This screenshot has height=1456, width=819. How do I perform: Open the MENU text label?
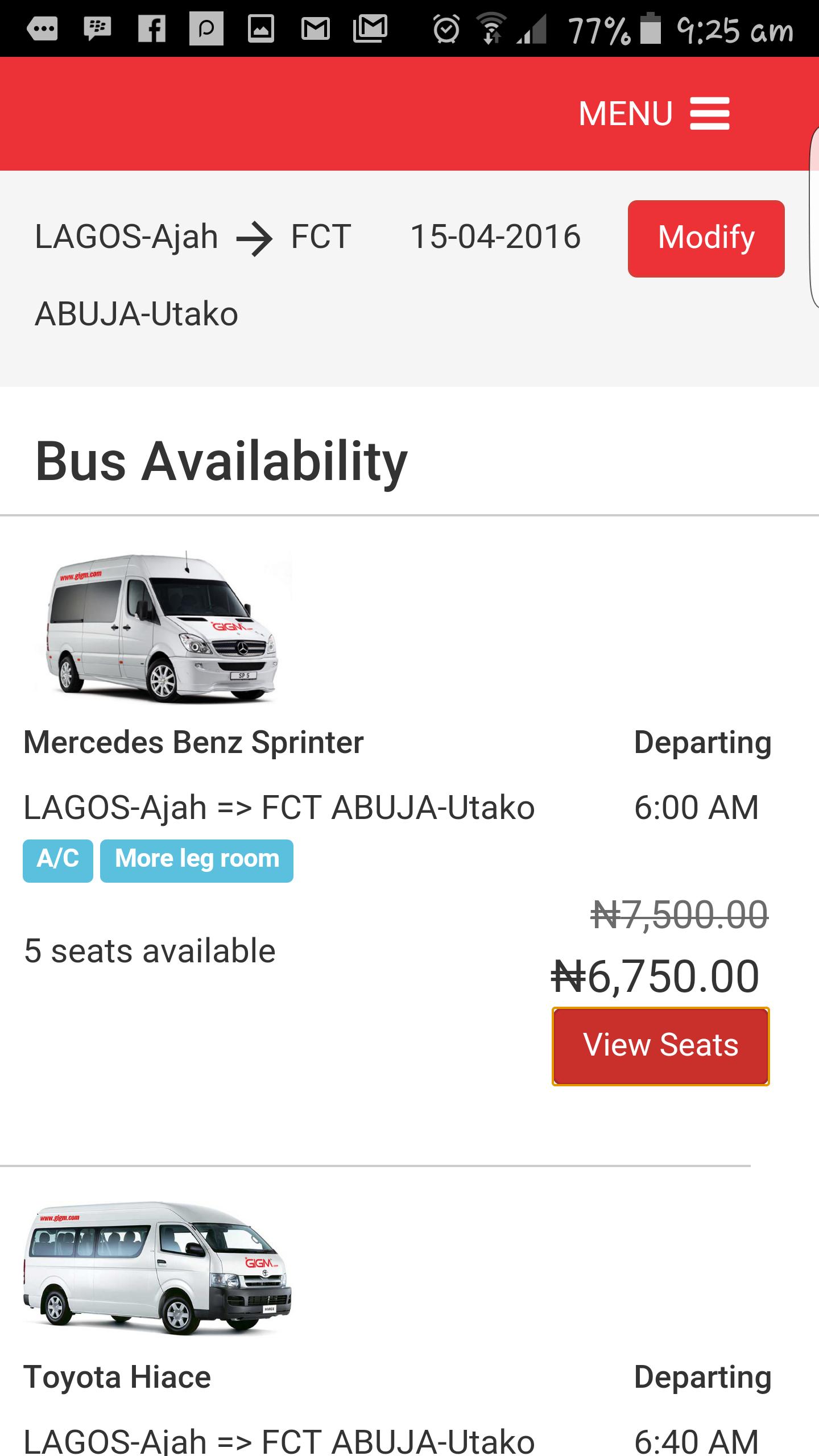626,114
